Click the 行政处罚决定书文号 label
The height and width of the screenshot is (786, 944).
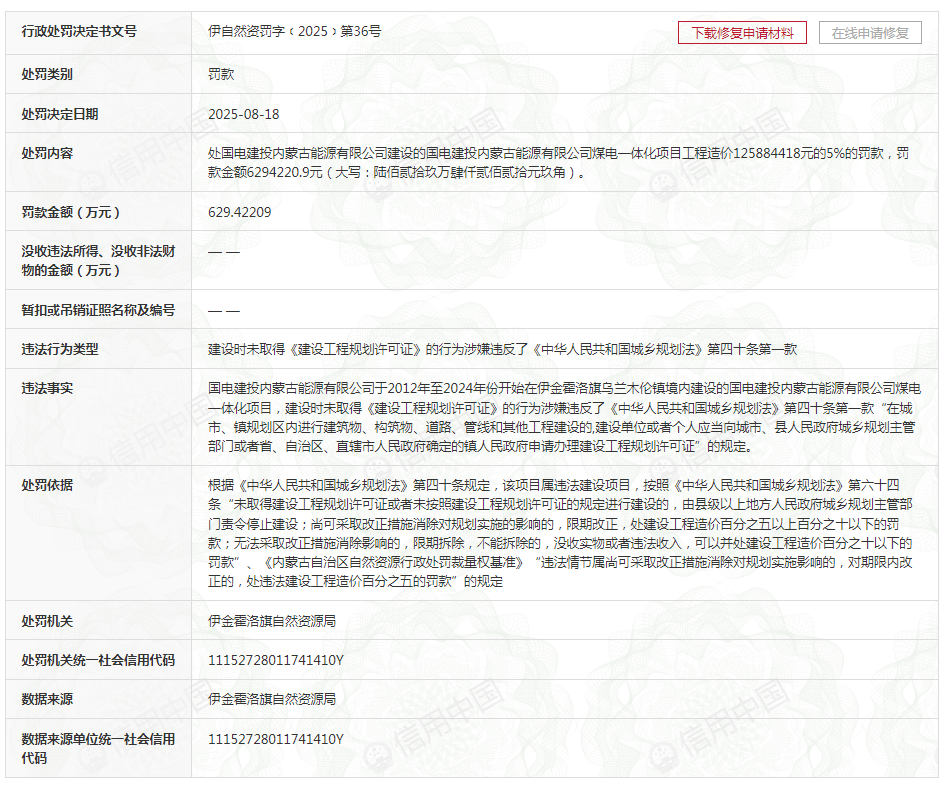pyautogui.click(x=79, y=31)
